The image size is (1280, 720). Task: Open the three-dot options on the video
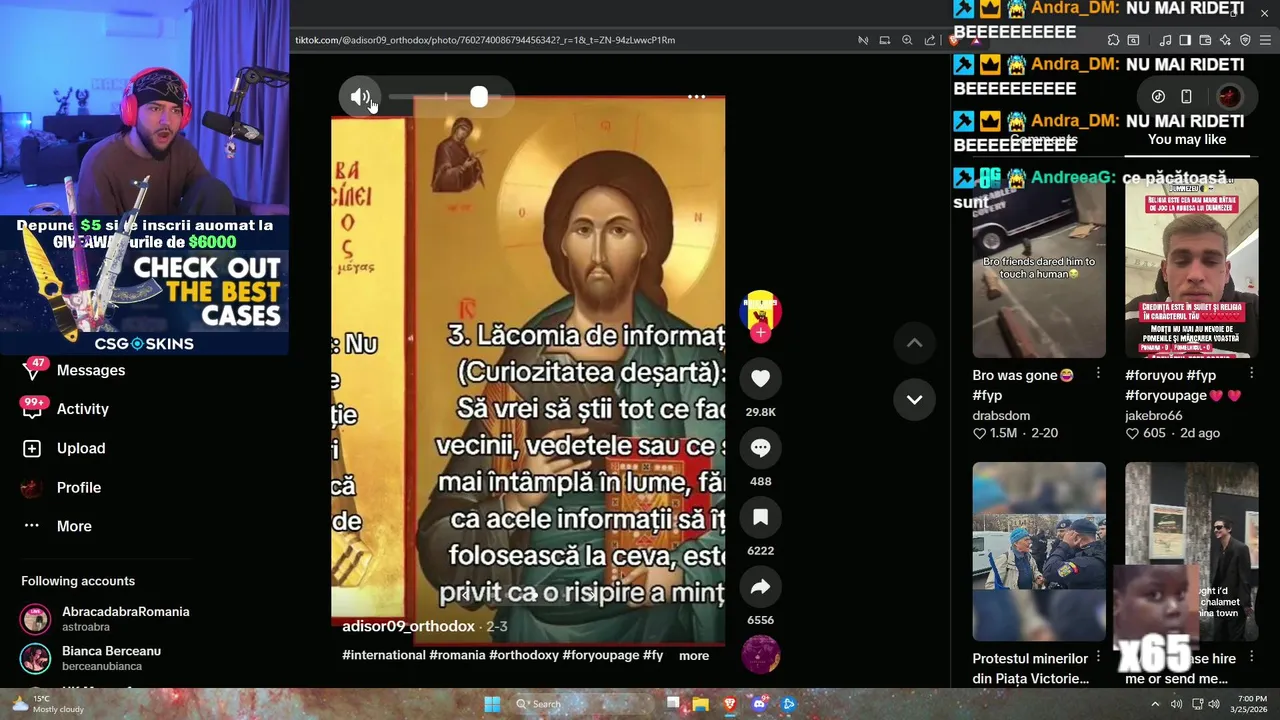(697, 97)
